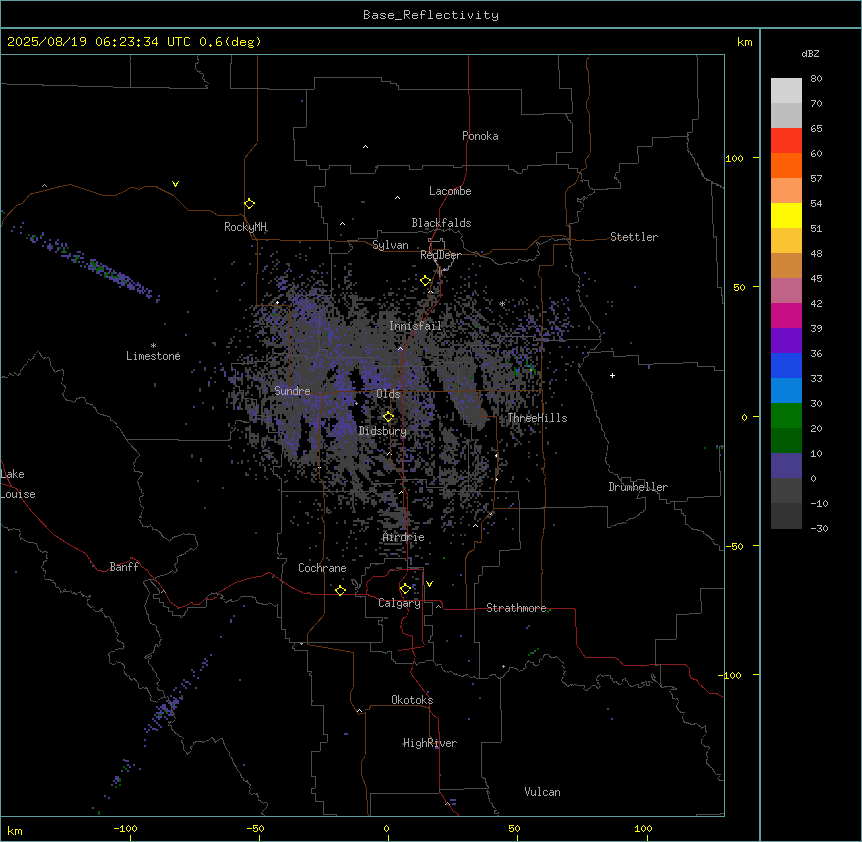This screenshot has width=862, height=842.
Task: Click the km unit label at bottom left
Action: (x=15, y=830)
